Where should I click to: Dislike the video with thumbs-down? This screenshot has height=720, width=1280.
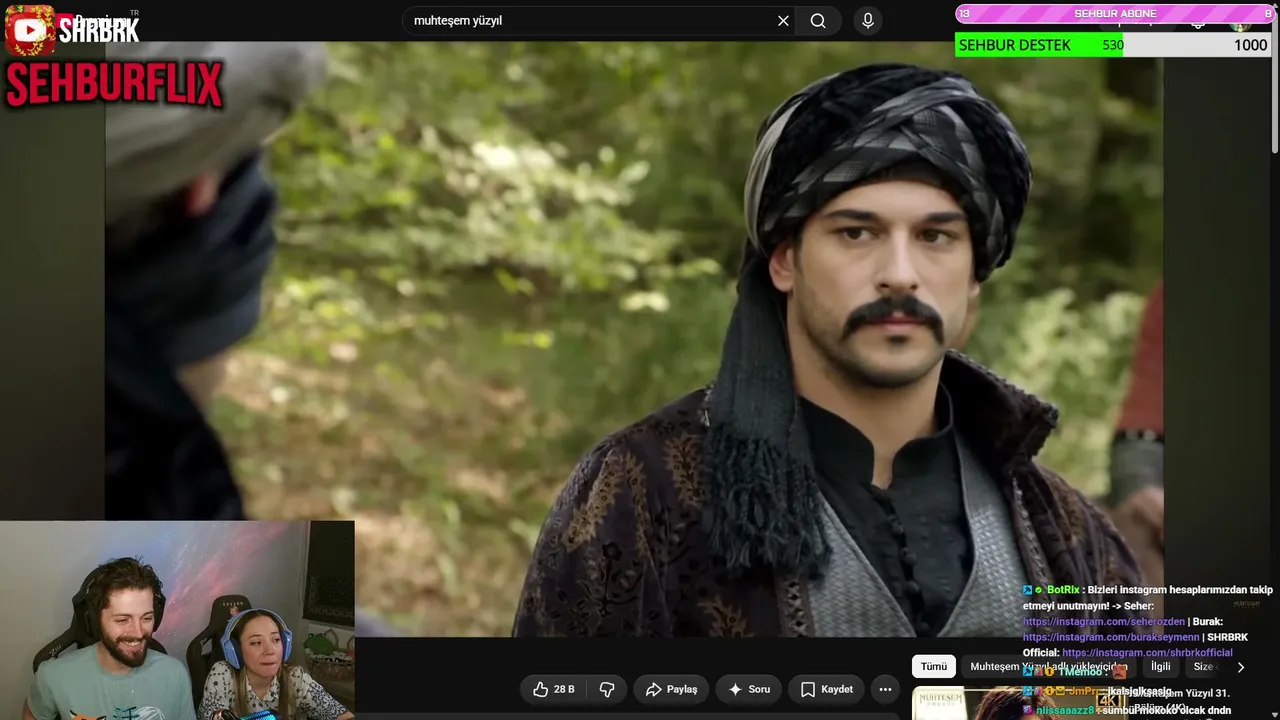pyautogui.click(x=606, y=689)
